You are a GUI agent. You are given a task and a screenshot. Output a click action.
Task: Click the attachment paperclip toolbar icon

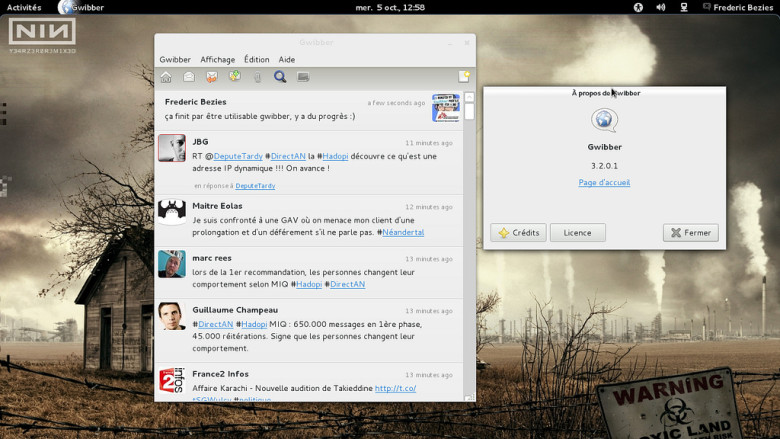[x=258, y=77]
